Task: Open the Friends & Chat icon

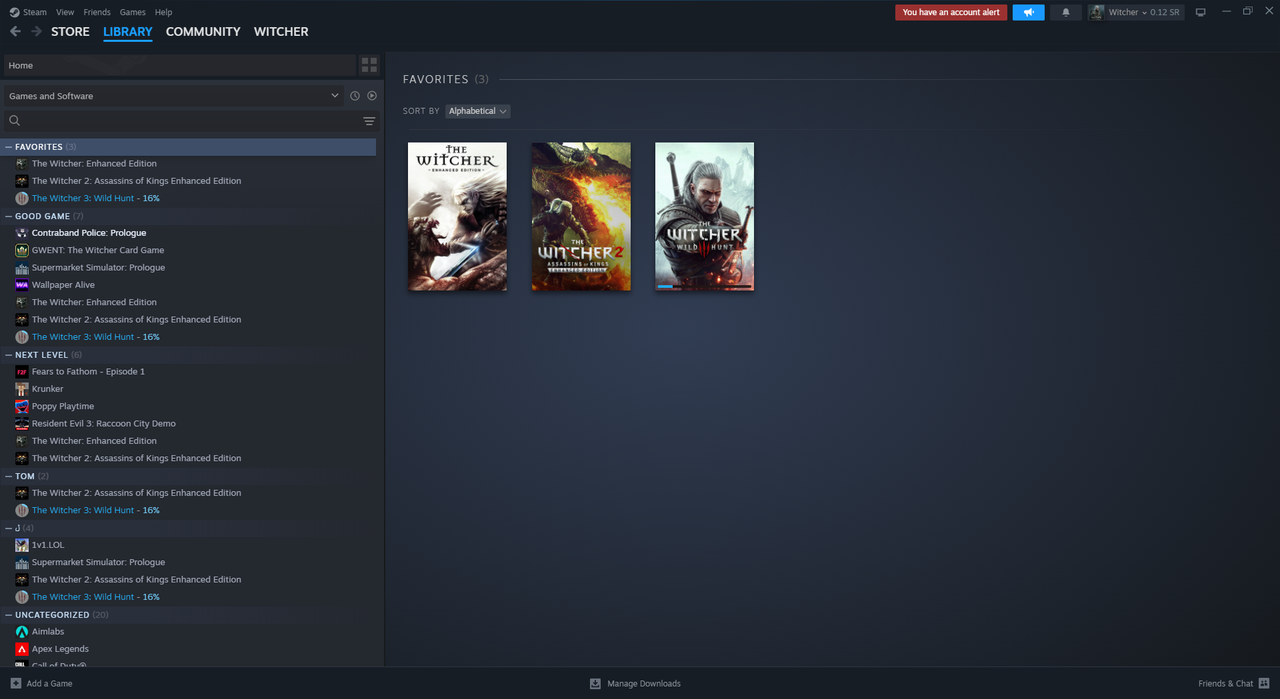Action: point(1264,683)
